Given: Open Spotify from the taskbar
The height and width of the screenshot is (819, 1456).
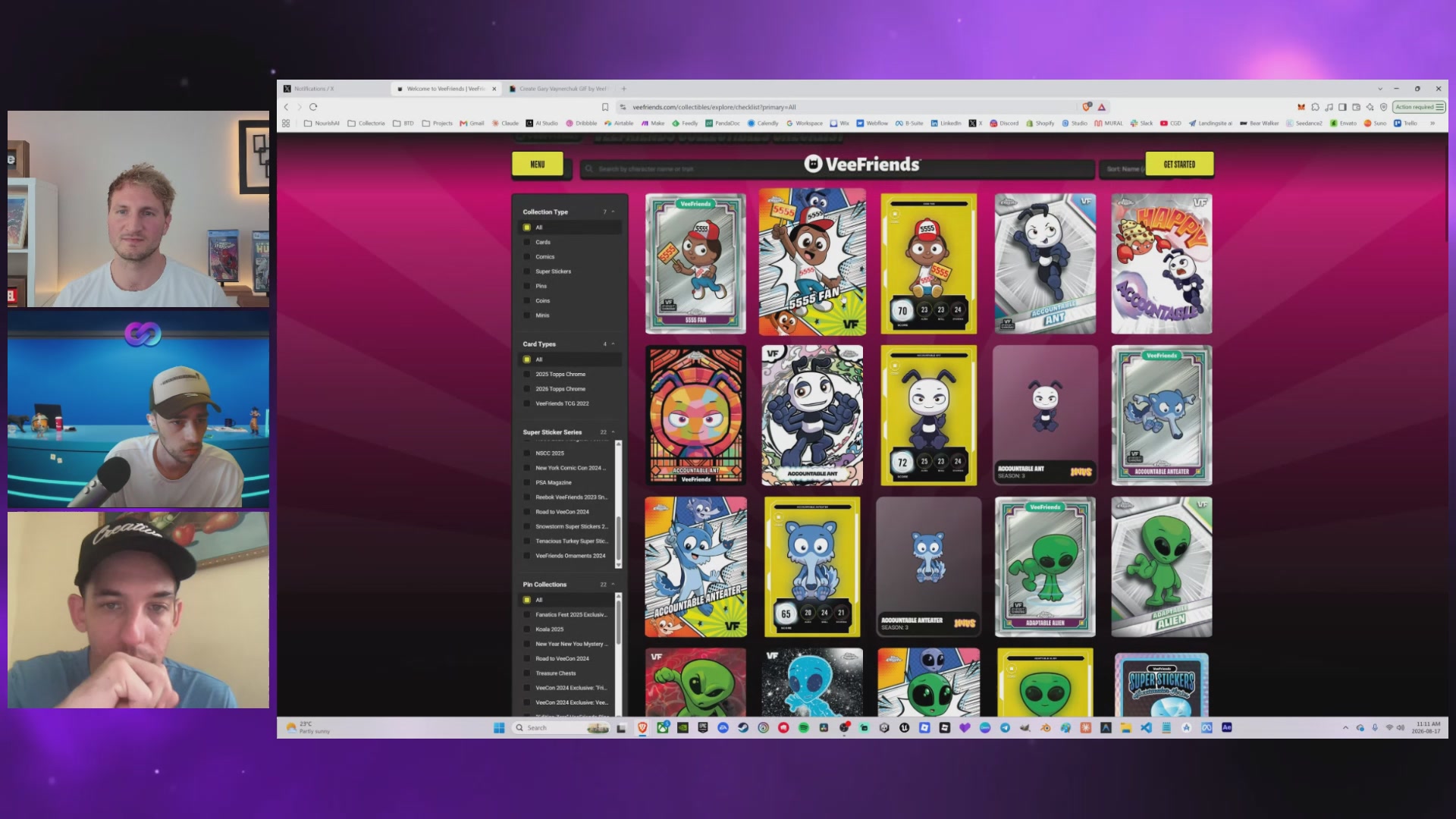Looking at the screenshot, I should coord(804,728).
